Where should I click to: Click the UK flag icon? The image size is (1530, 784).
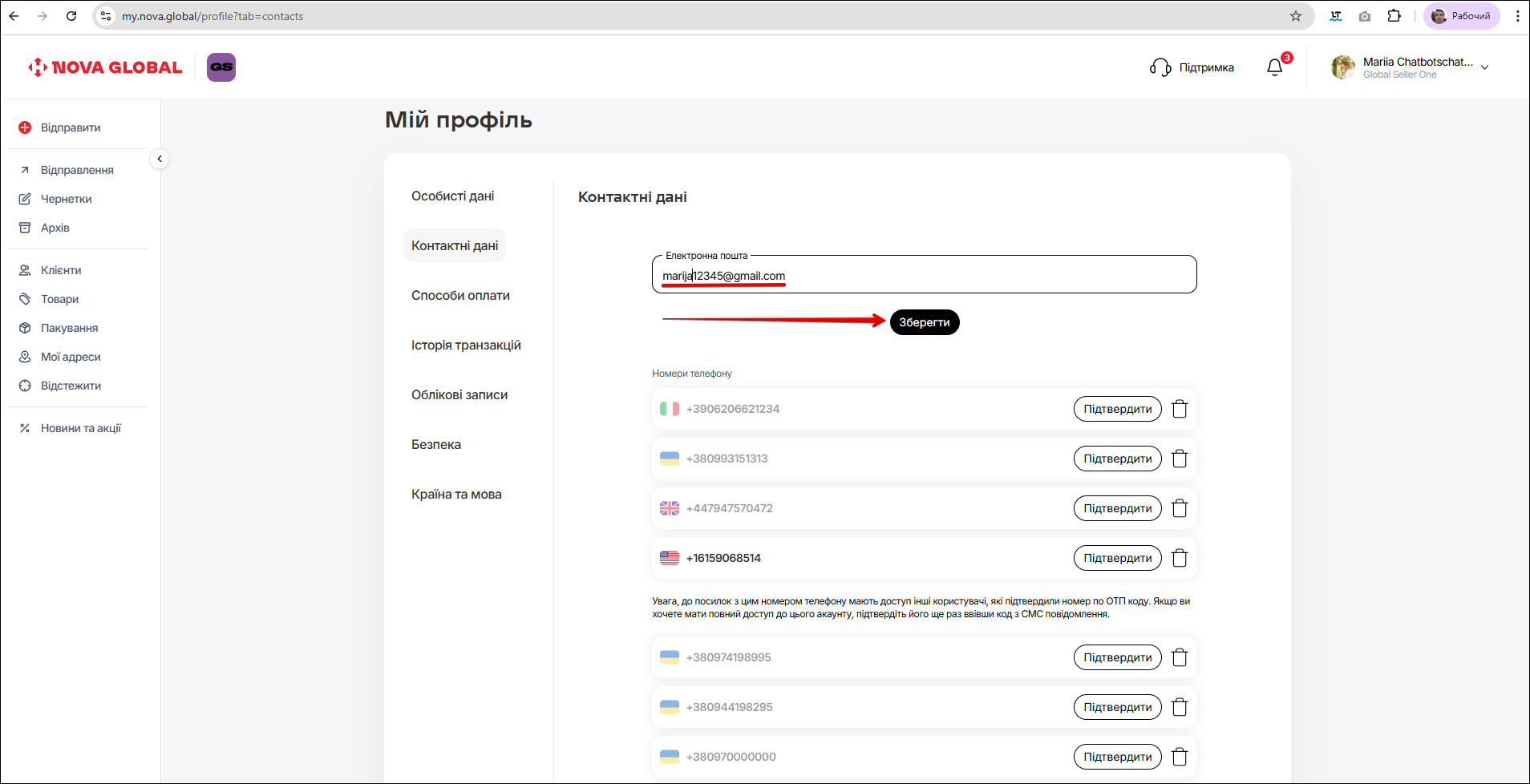(x=670, y=508)
